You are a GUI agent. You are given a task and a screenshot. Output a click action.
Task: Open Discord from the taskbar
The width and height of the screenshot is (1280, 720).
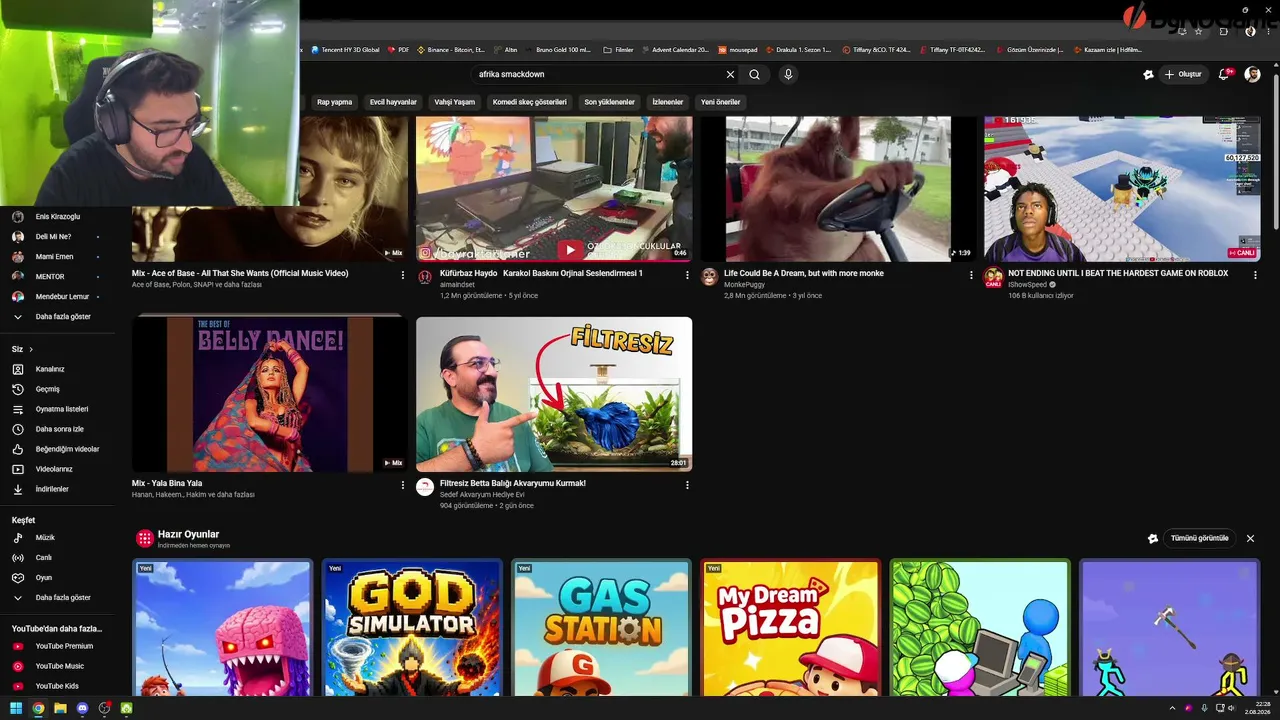click(82, 708)
